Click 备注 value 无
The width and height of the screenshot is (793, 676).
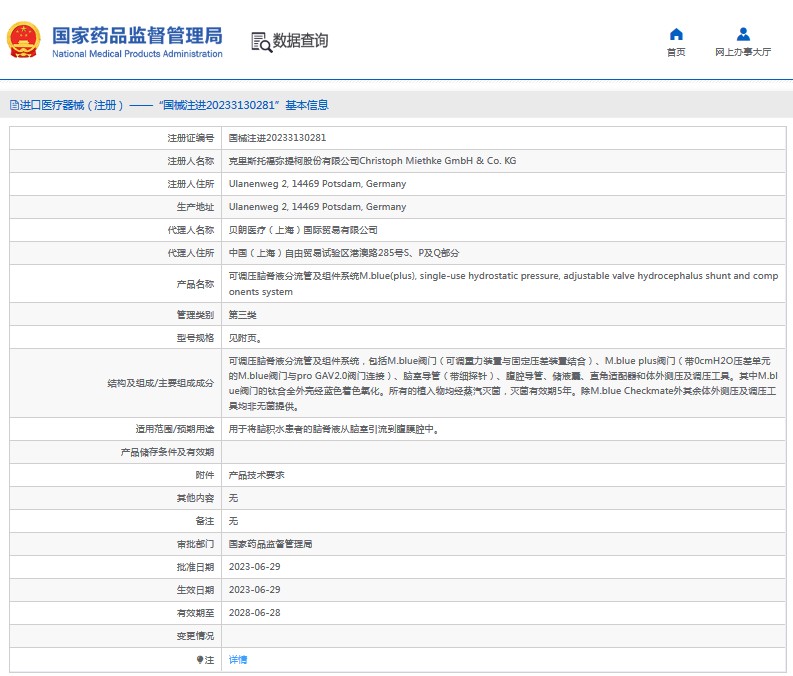click(233, 521)
